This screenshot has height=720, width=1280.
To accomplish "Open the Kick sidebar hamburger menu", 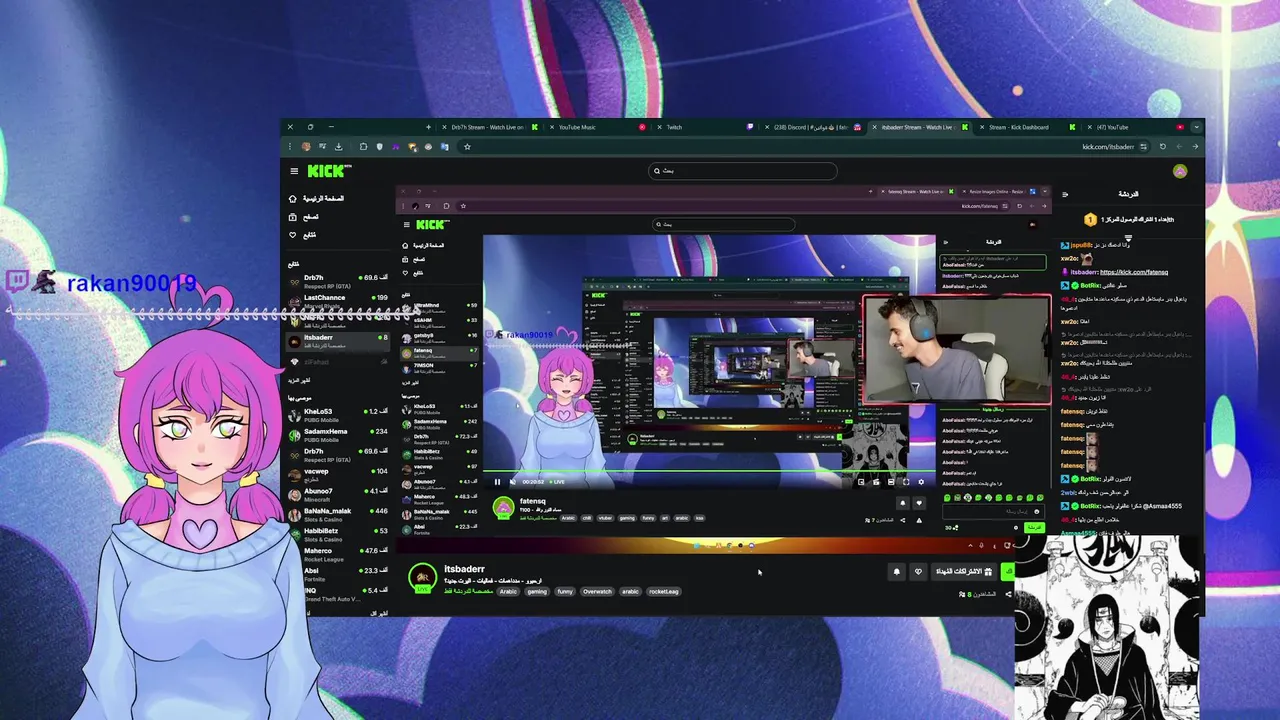I will (294, 171).
